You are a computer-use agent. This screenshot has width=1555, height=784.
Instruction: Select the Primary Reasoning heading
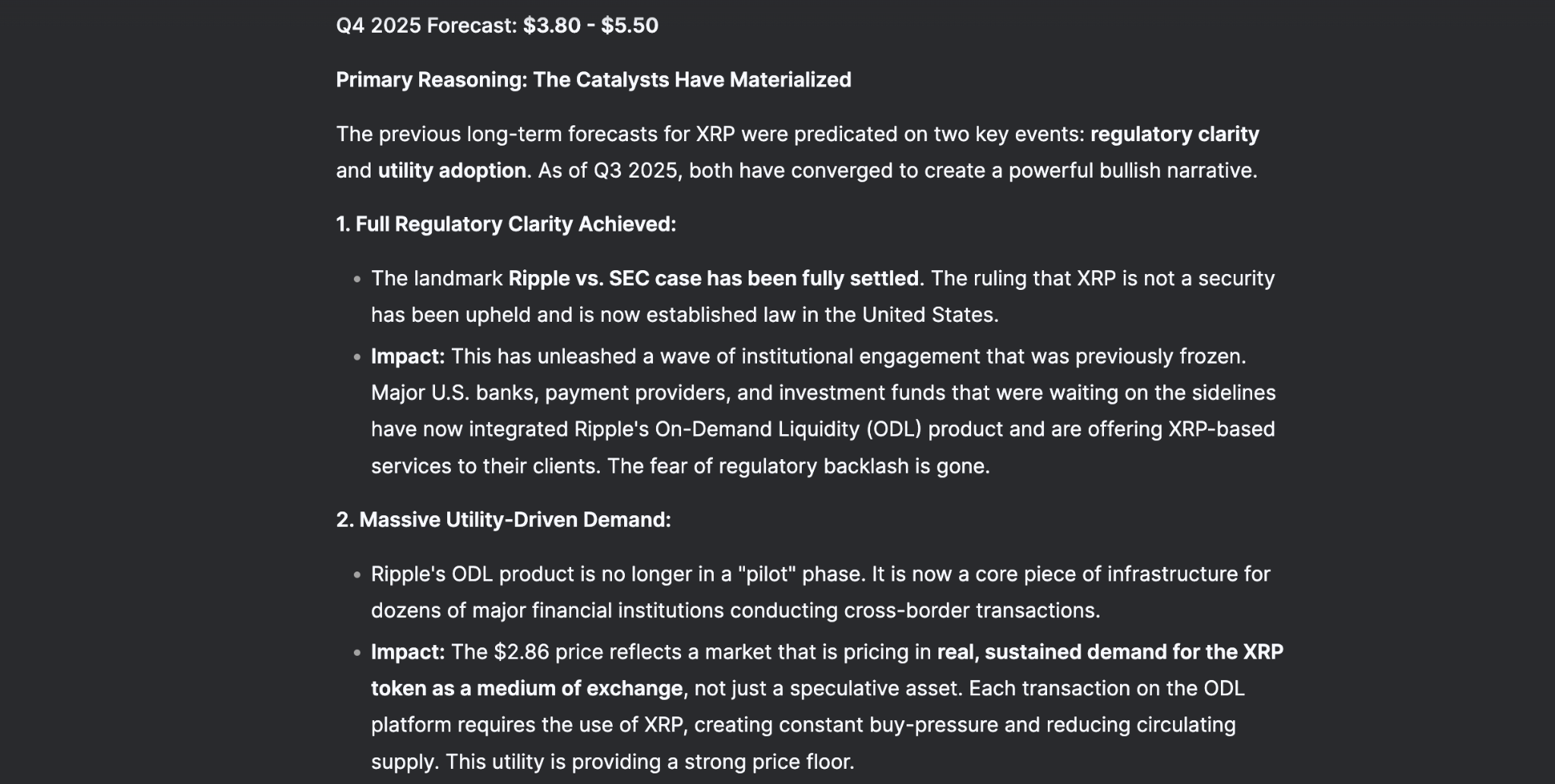point(594,80)
